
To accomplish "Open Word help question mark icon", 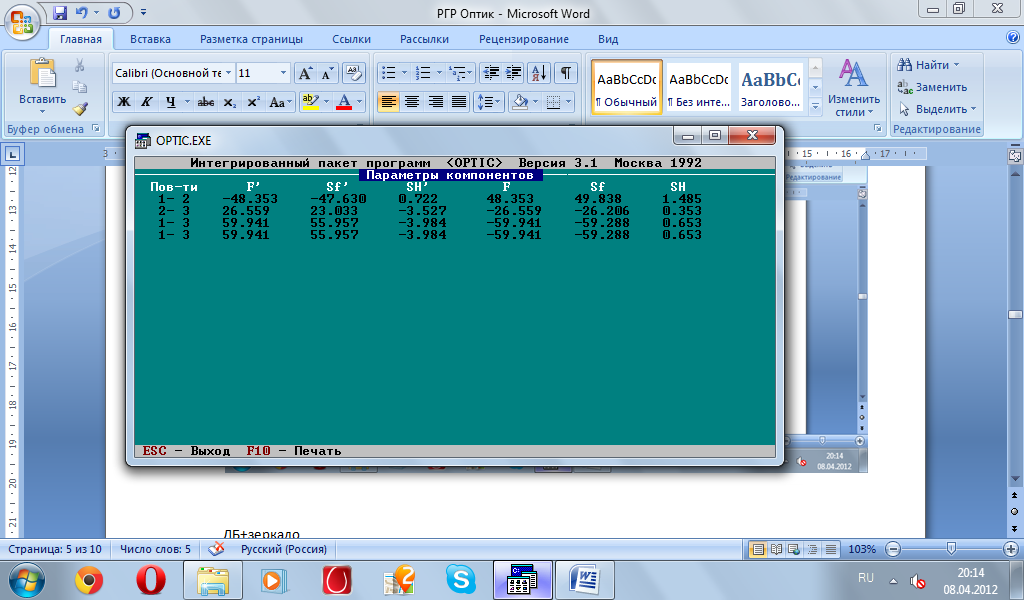I will [1012, 38].
